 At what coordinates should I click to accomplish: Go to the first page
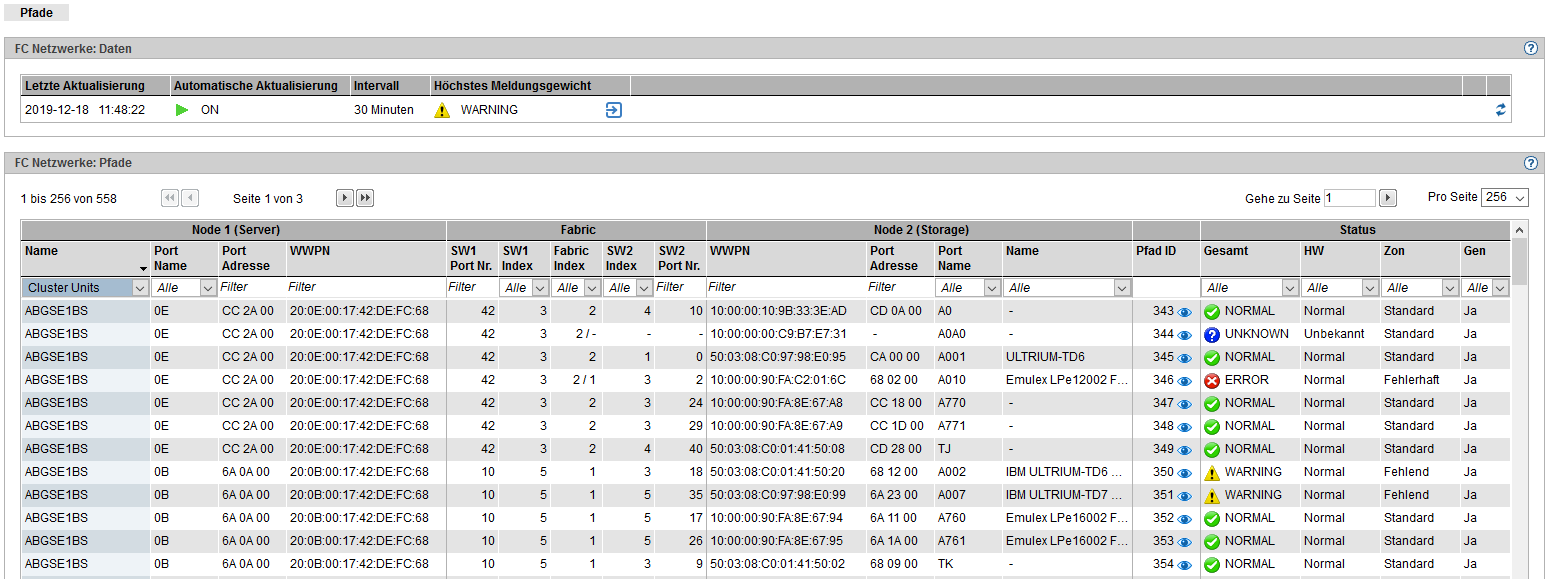169,198
